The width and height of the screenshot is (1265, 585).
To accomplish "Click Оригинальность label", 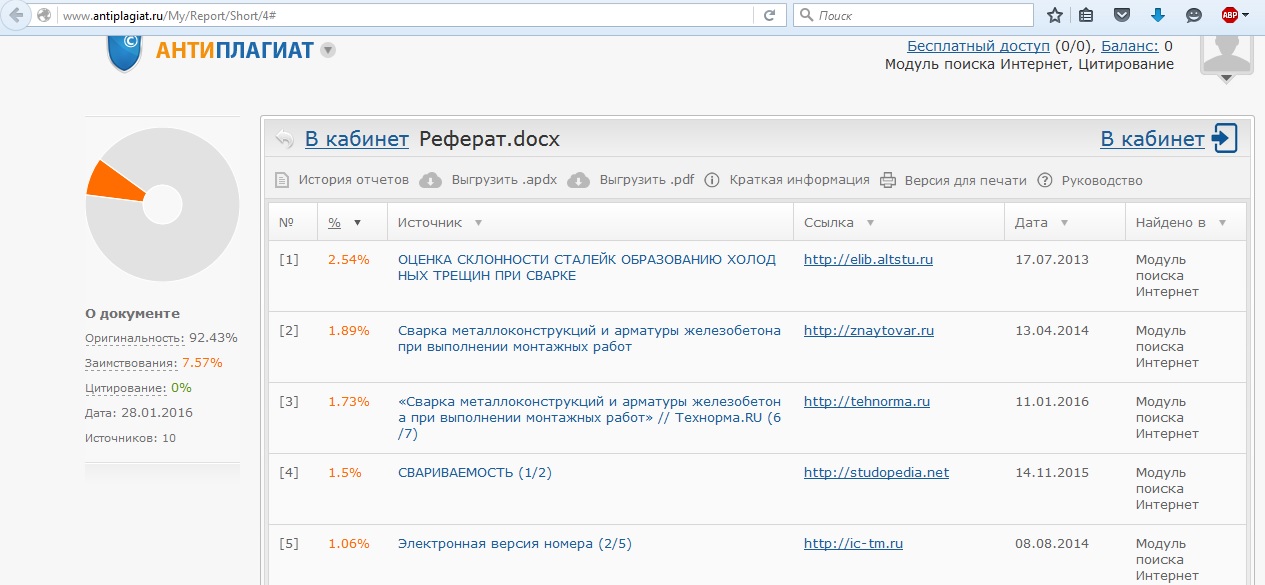I will pyautogui.click(x=134, y=338).
